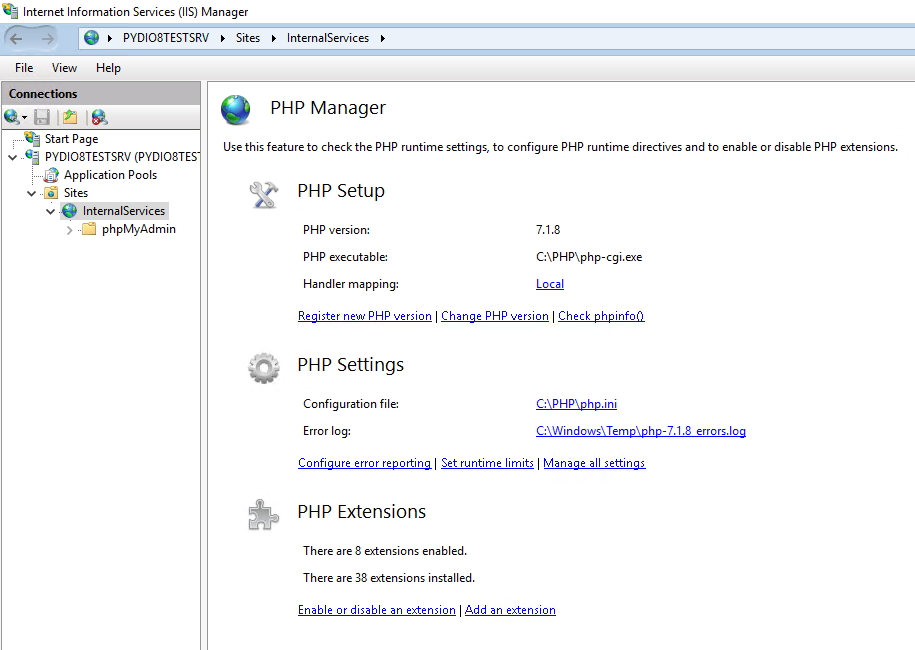915x650 pixels.
Task: Open Check phpinfo() link
Action: pyautogui.click(x=601, y=316)
